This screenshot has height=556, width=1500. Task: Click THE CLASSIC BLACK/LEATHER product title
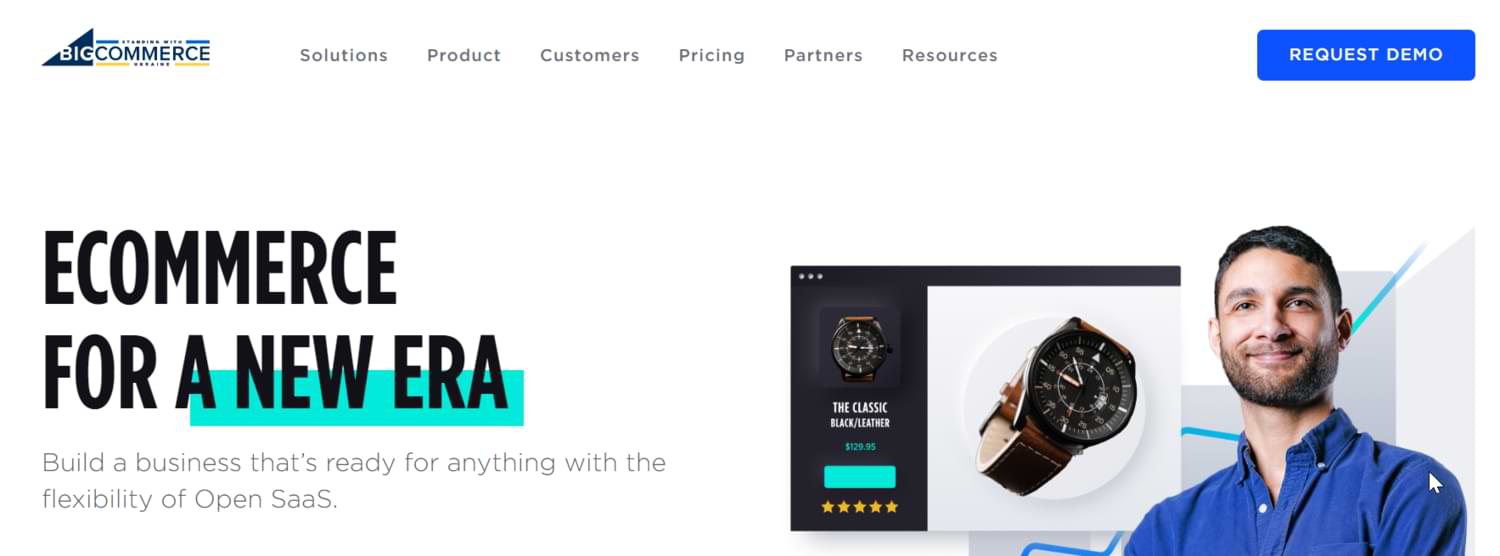click(x=860, y=415)
